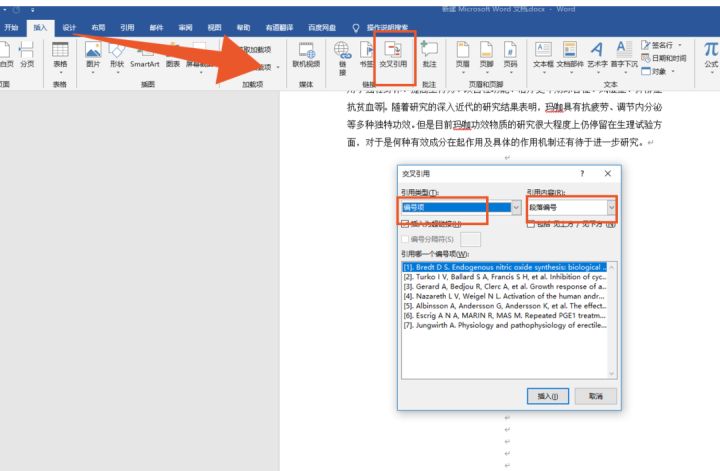Switch to the 审阅 tab

coord(185,28)
